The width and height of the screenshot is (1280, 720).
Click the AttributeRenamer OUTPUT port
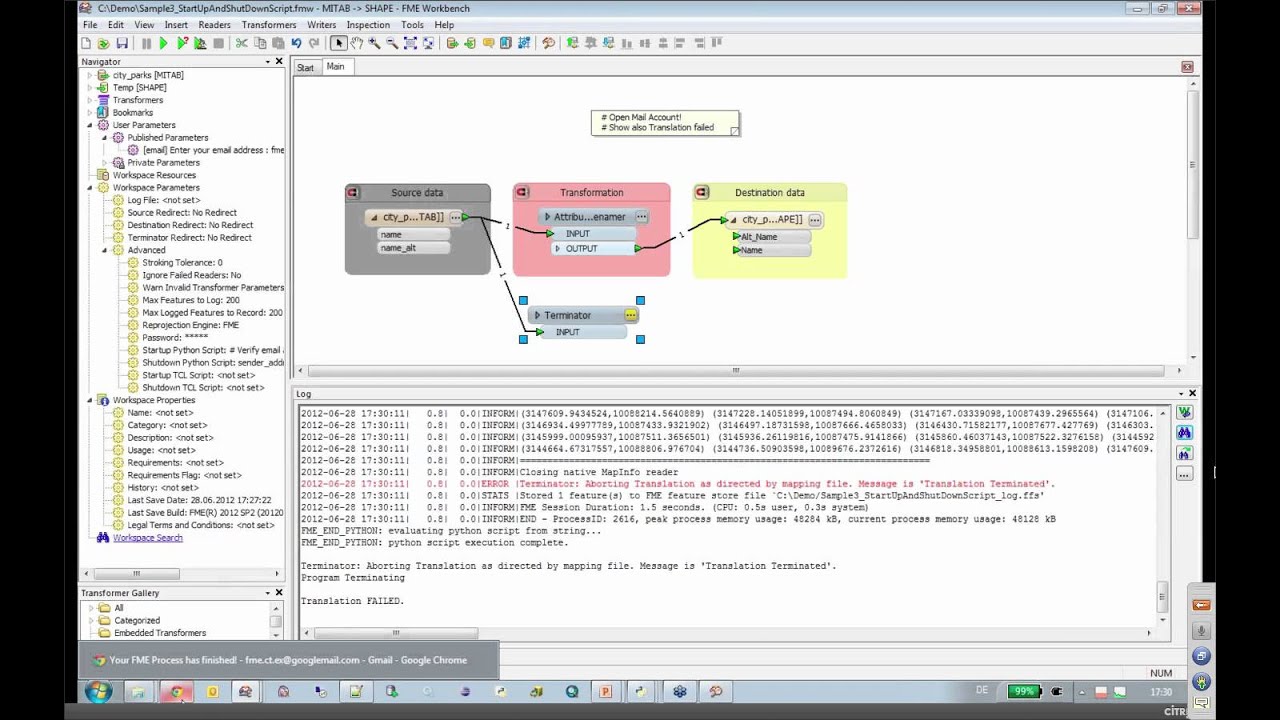point(581,249)
